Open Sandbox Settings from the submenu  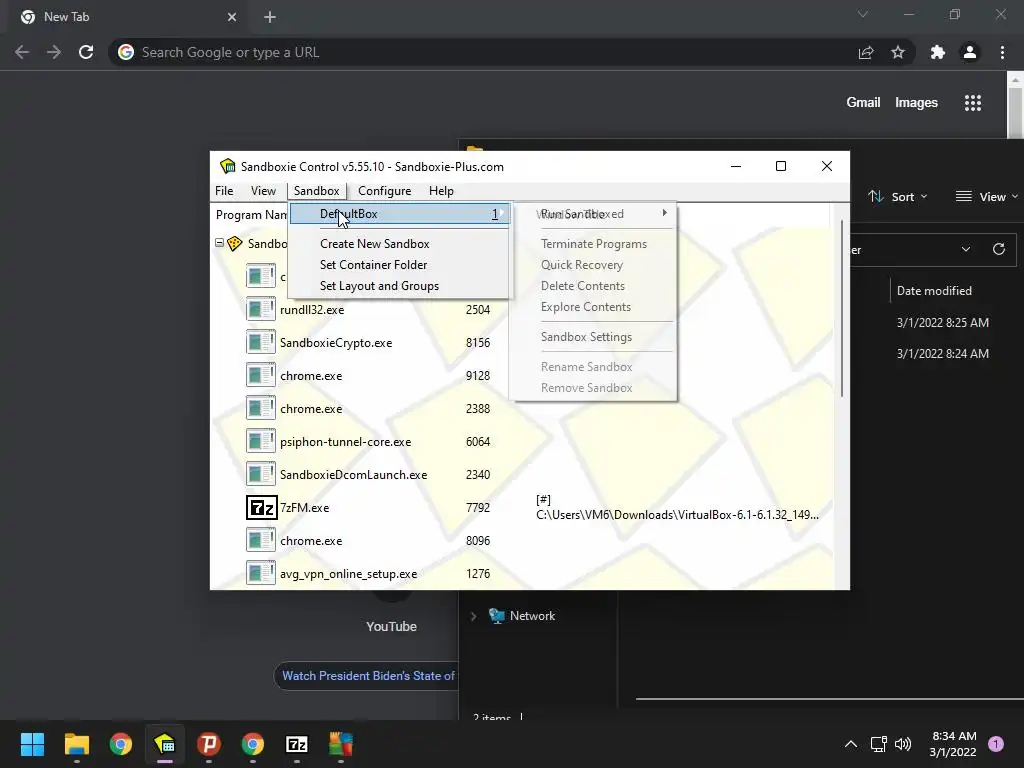coord(586,337)
